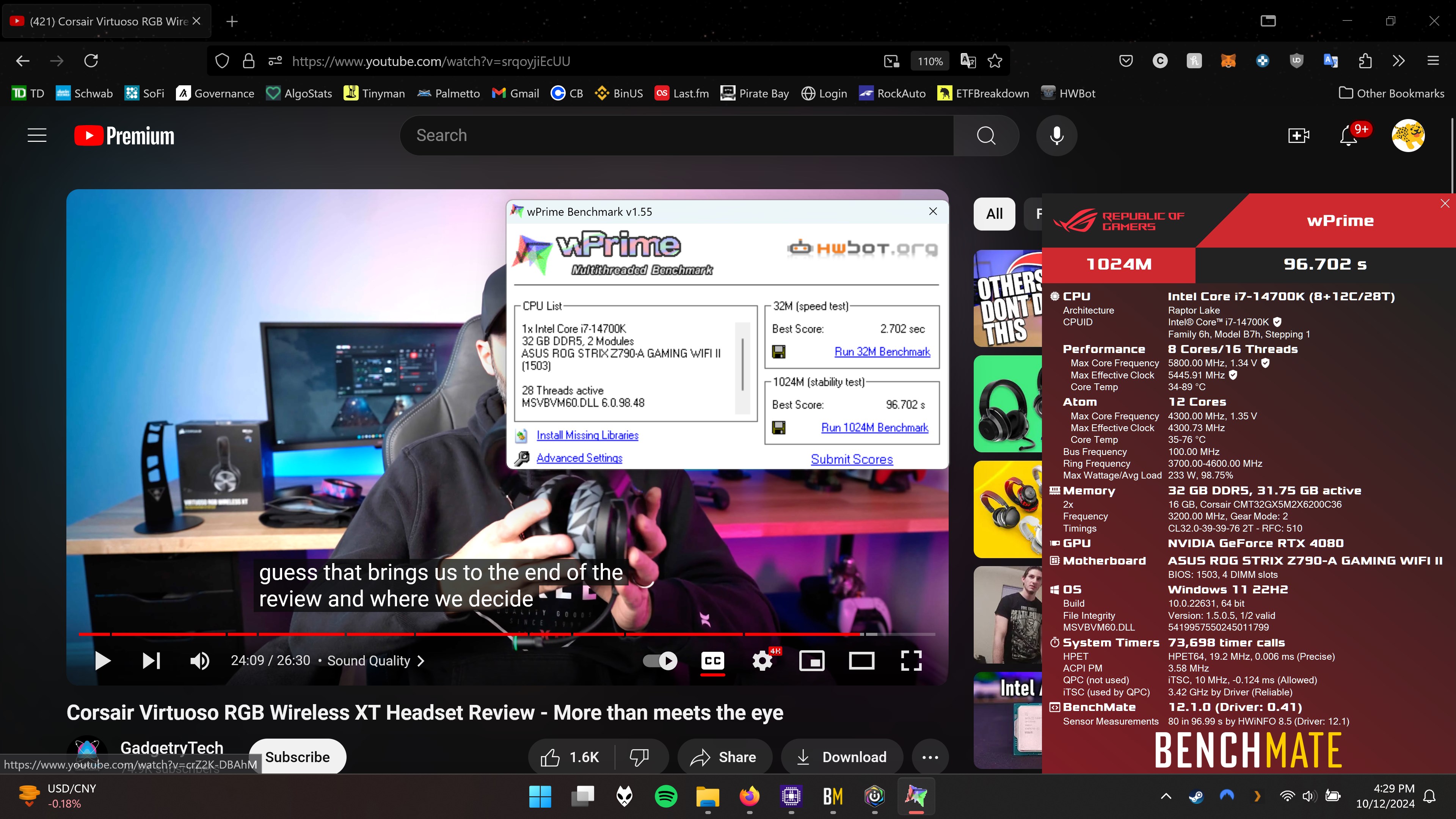
Task: Click the YouTube search magnifier button
Action: [986, 135]
